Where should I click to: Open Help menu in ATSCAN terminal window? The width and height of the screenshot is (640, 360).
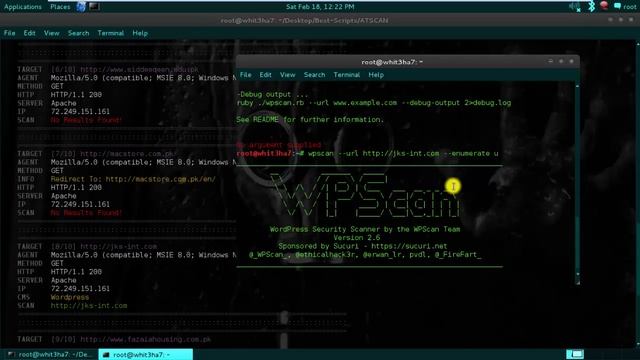click(140, 33)
